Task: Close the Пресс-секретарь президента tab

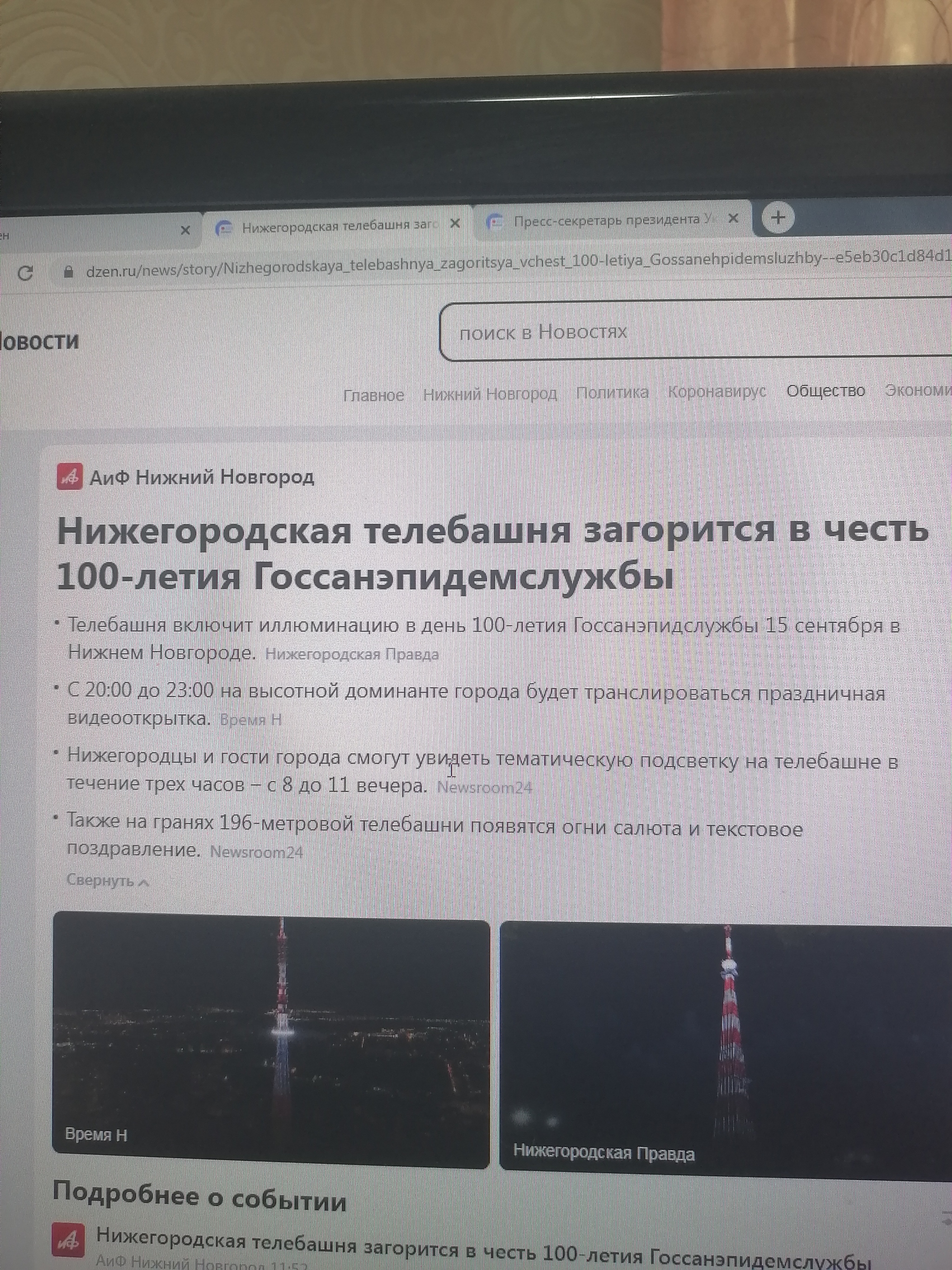Action: point(733,218)
